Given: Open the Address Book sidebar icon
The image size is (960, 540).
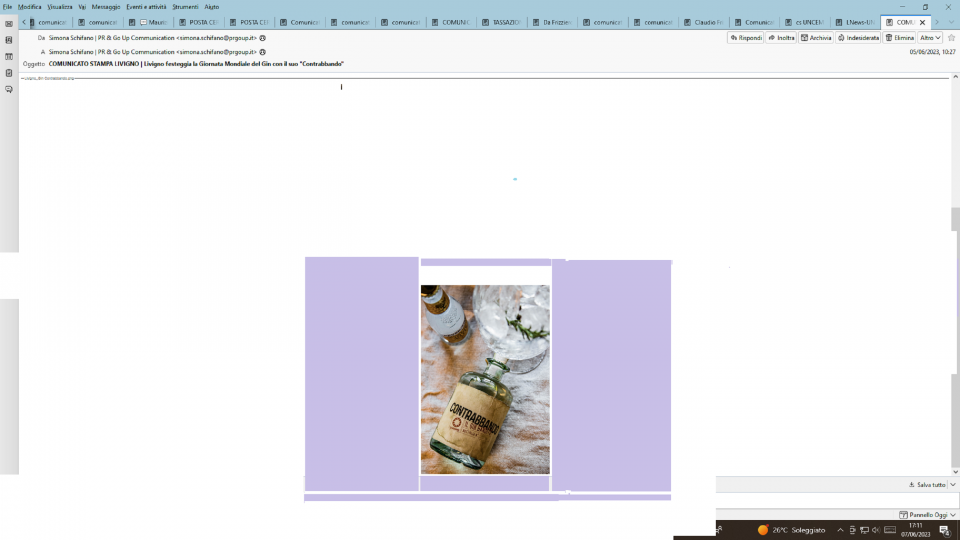Looking at the screenshot, I should click(x=9, y=40).
